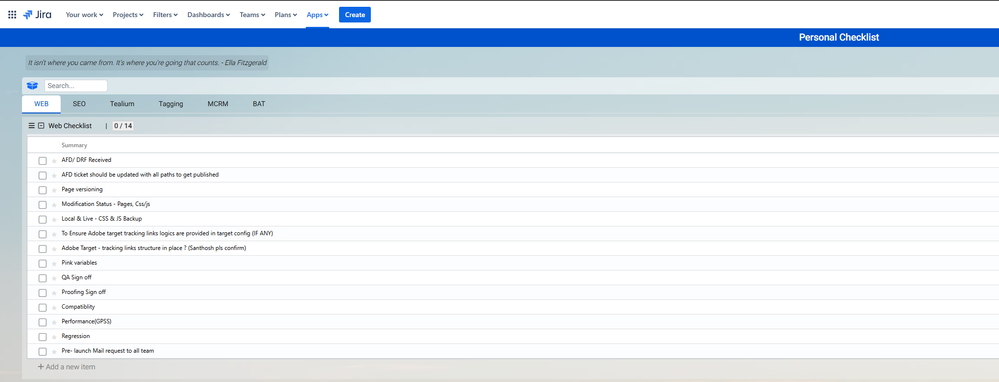Switch to the Tealium tab

coord(122,104)
